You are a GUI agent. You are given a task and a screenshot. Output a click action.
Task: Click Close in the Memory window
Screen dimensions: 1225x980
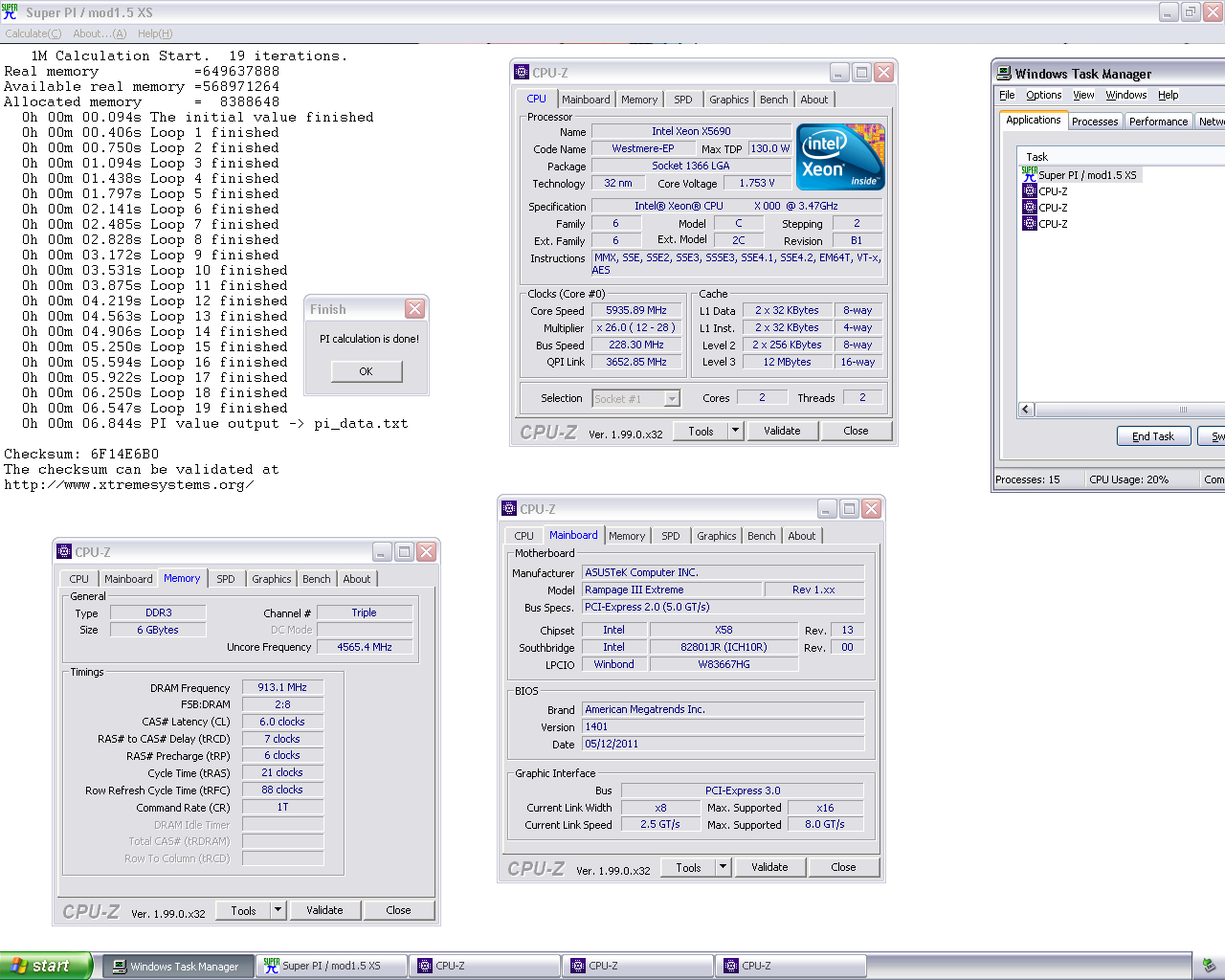coord(398,910)
